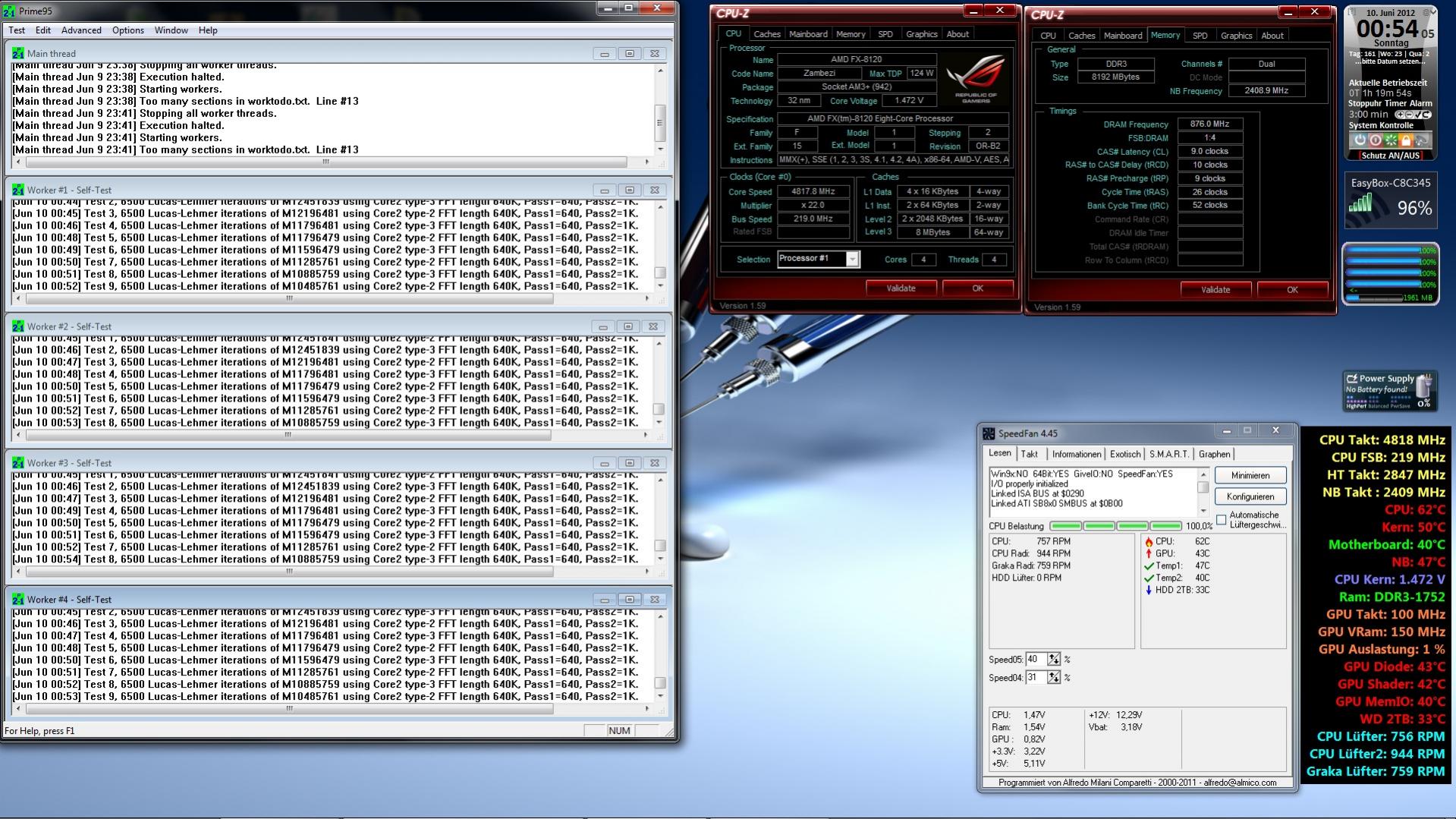Click the checkmark icon of the Stoppuhr timer
This screenshot has height=819, width=1456.
tap(1417, 115)
